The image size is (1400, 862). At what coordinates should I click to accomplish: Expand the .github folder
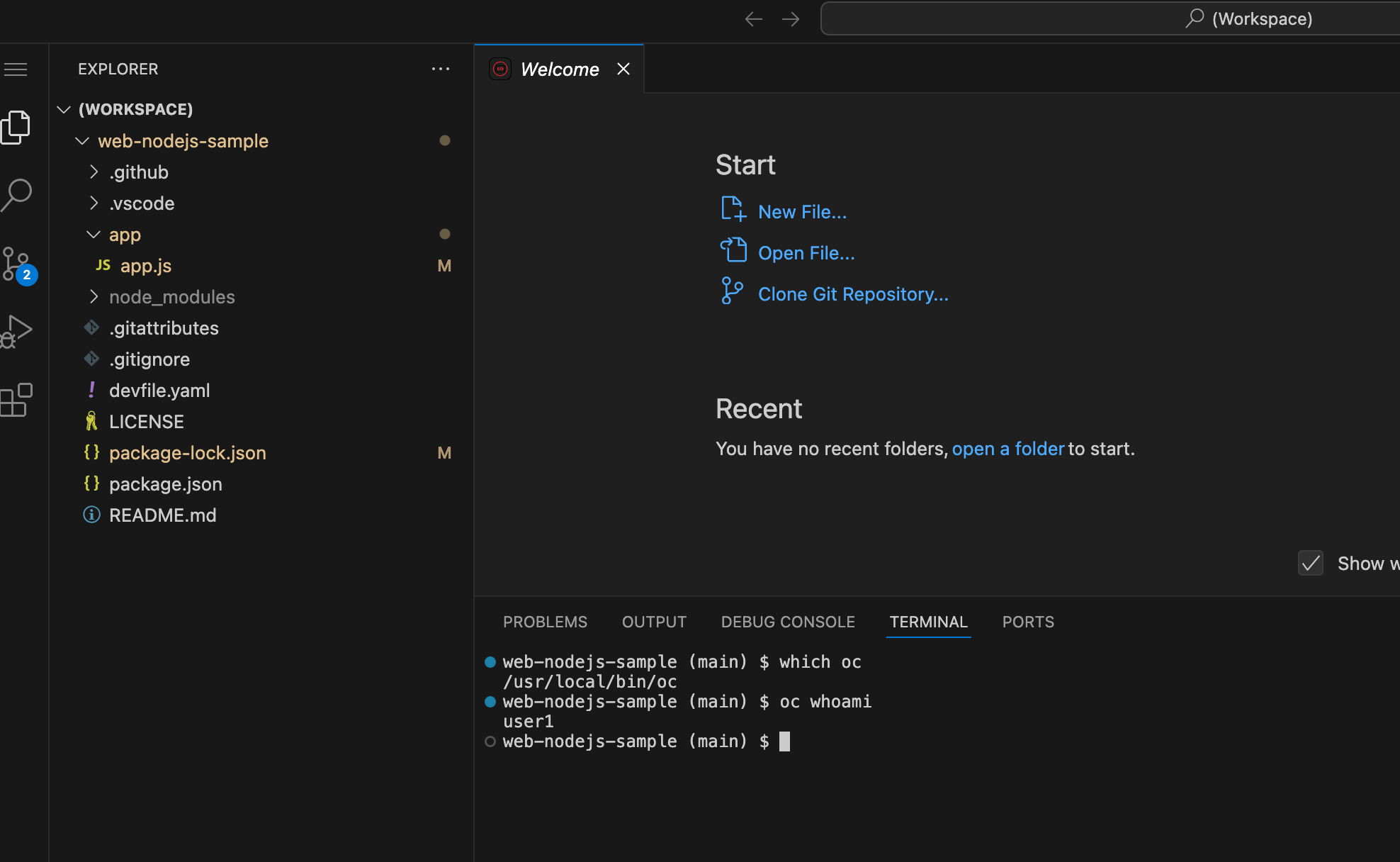(139, 172)
